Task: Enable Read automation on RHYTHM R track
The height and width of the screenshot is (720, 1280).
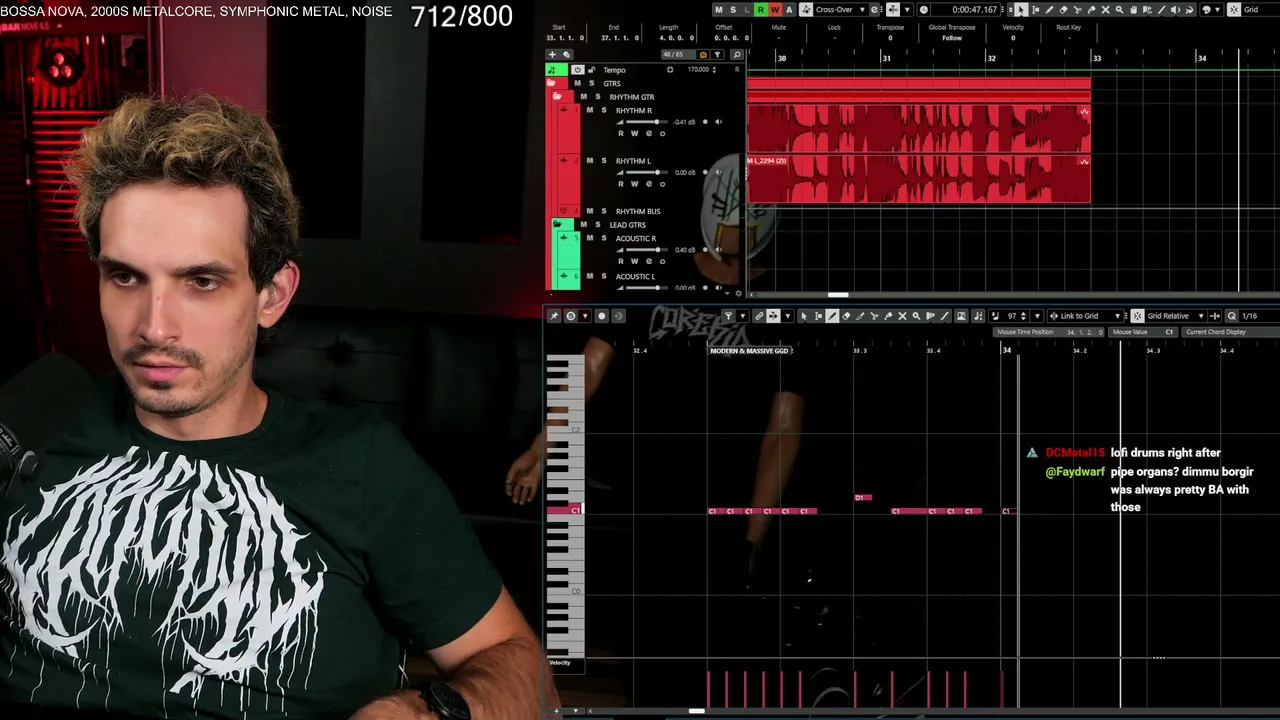Action: 621,133
